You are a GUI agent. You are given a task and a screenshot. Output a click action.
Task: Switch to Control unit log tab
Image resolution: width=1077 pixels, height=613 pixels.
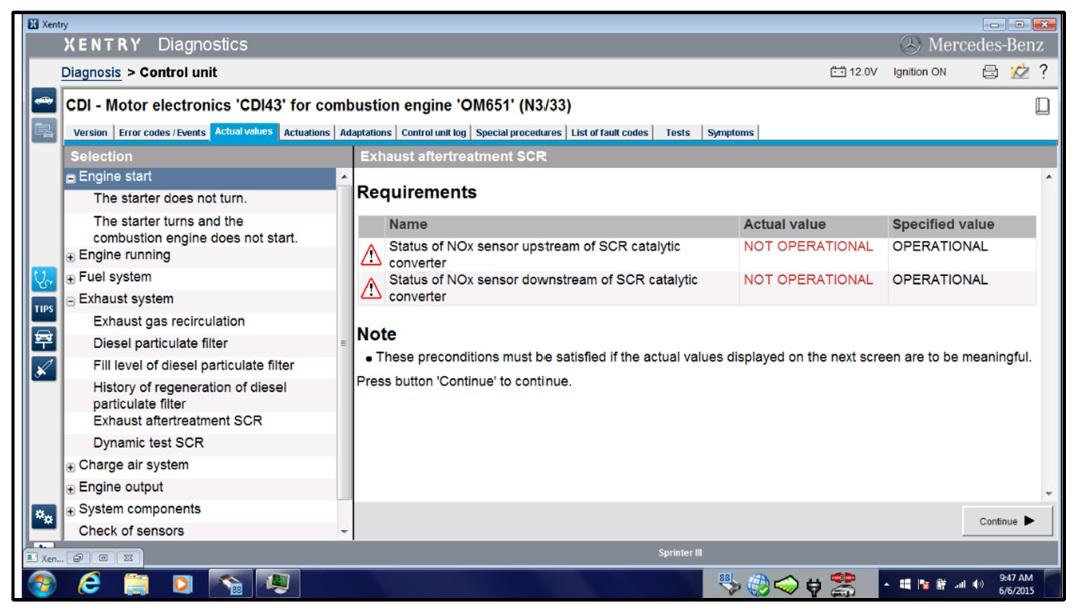433,133
